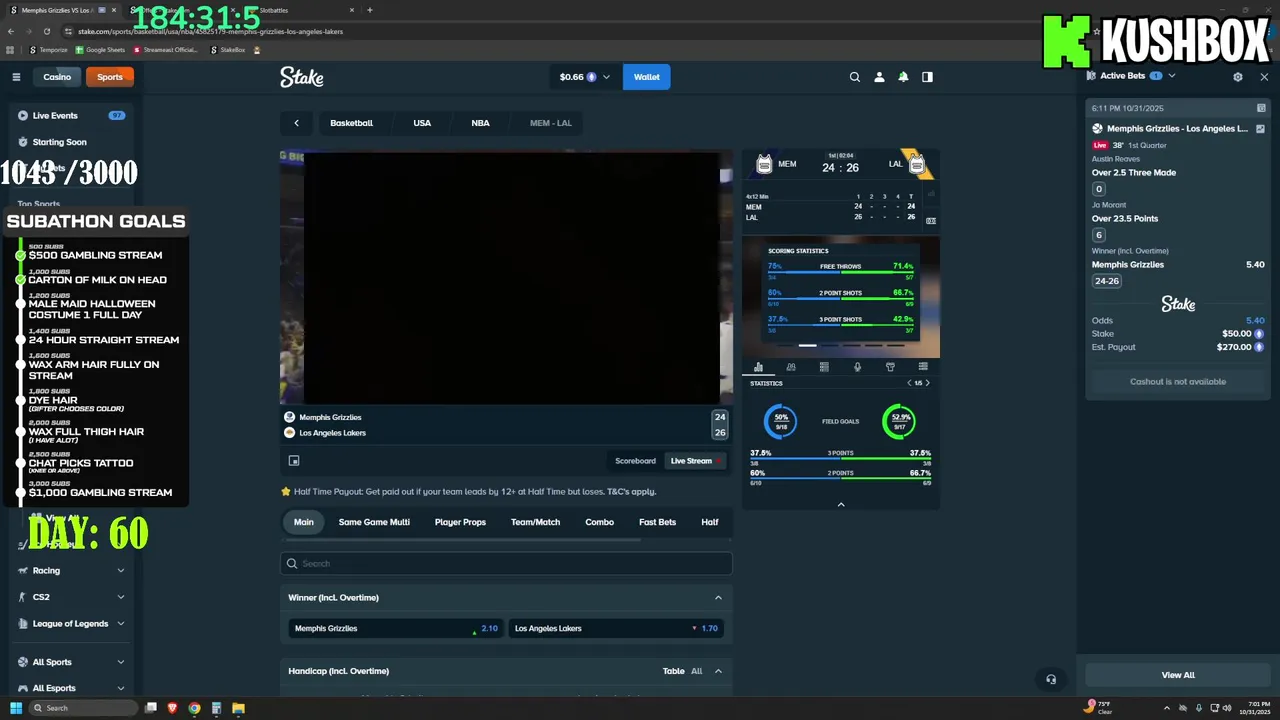Select the Fast Bets tab
The height and width of the screenshot is (720, 1280).
click(x=657, y=522)
